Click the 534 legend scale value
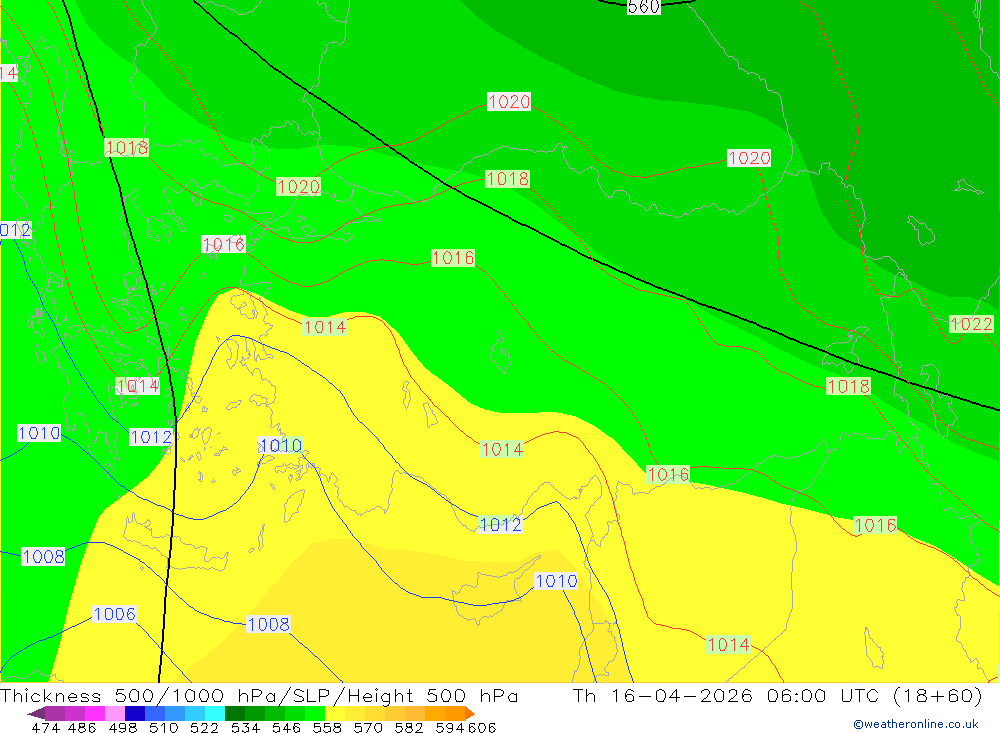 coord(245,727)
